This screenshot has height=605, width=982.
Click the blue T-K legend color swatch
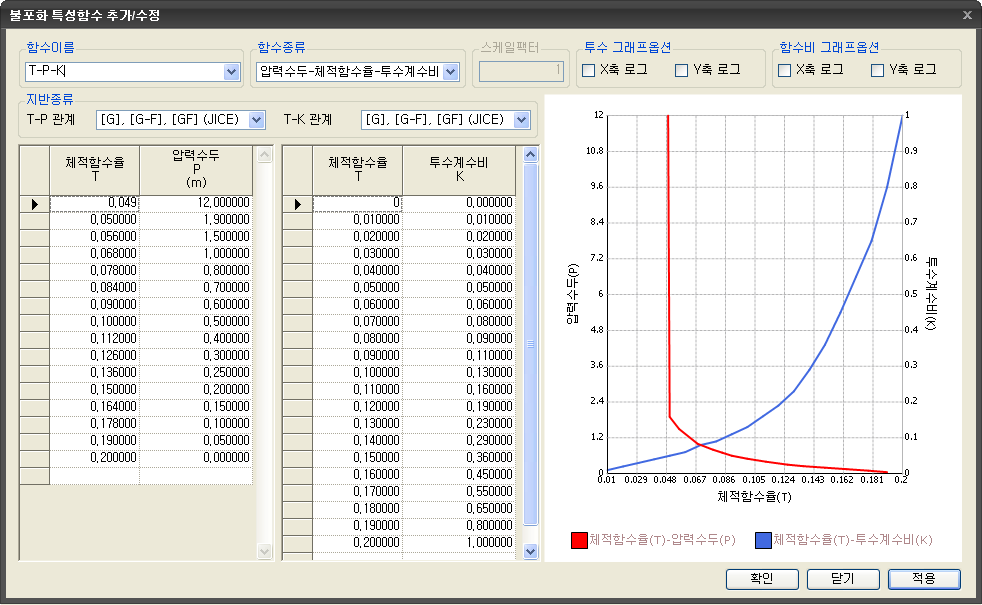click(763, 540)
